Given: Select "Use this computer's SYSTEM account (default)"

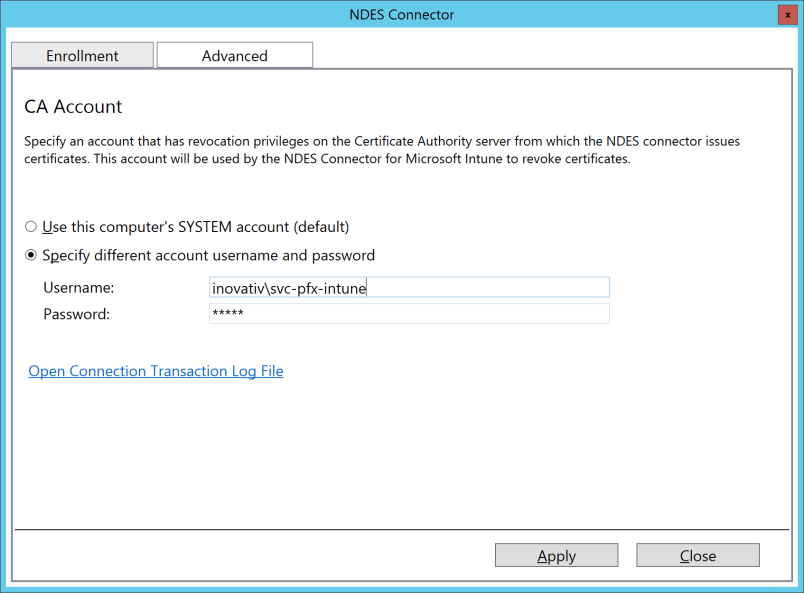Looking at the screenshot, I should point(31,226).
